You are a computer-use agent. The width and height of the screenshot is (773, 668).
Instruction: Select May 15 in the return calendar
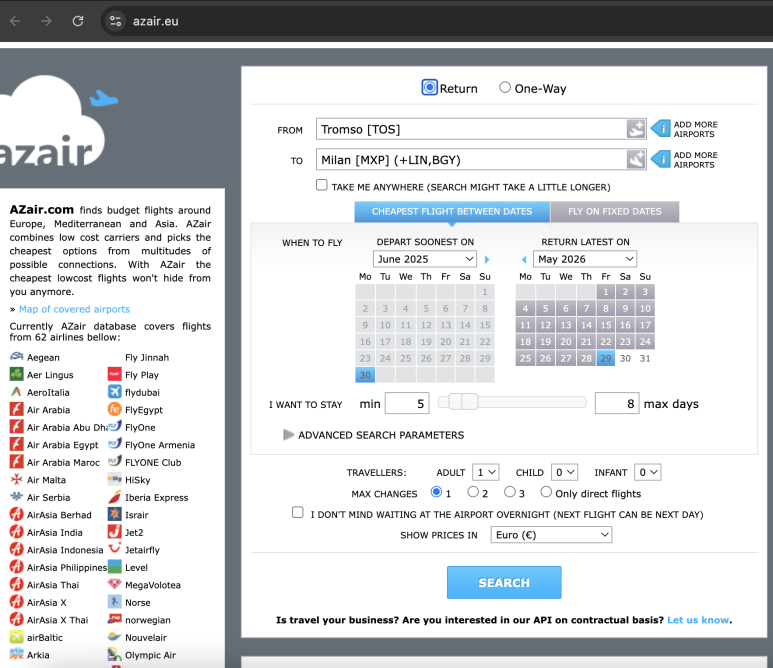(605, 325)
